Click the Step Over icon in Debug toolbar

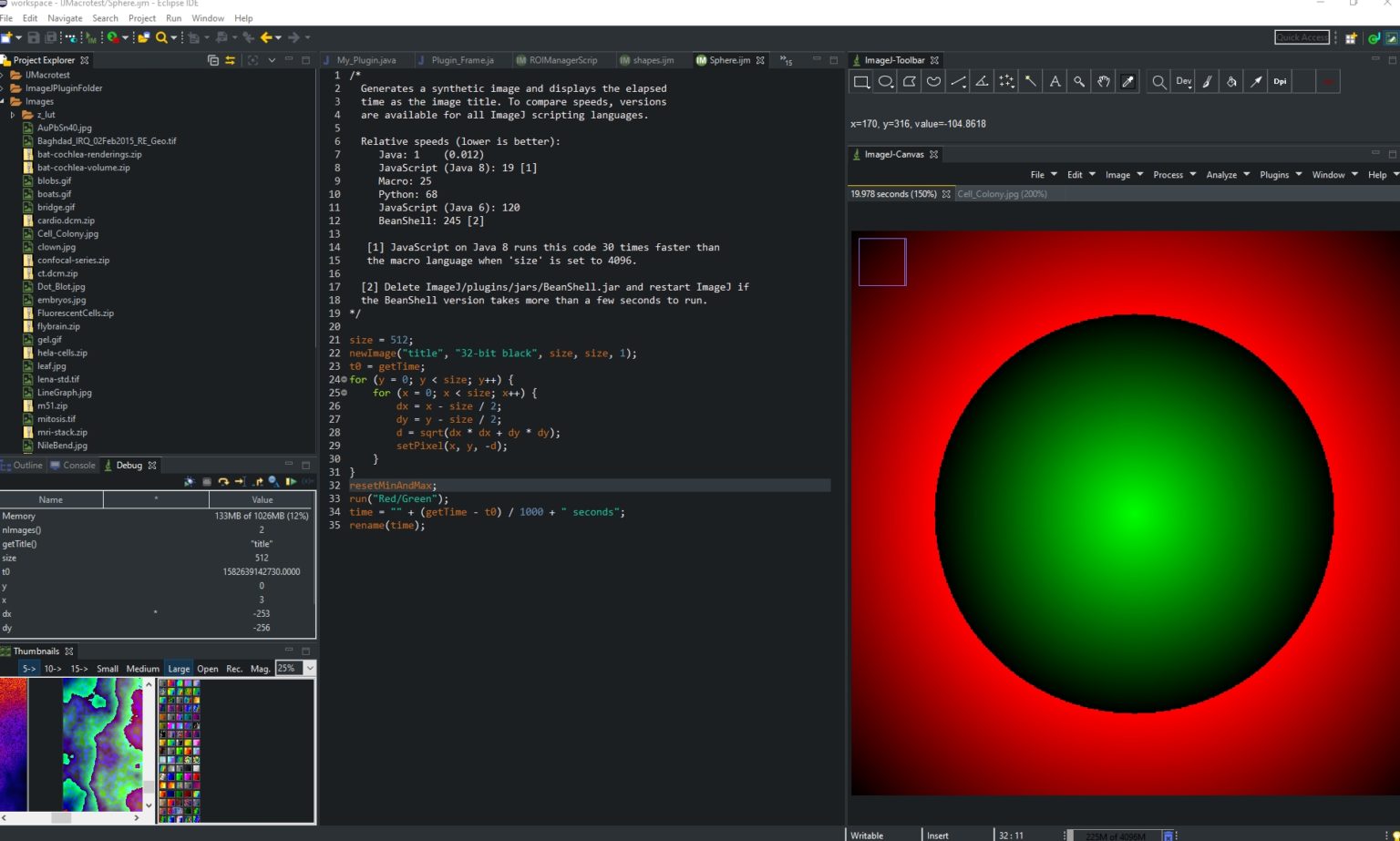pyautogui.click(x=222, y=481)
